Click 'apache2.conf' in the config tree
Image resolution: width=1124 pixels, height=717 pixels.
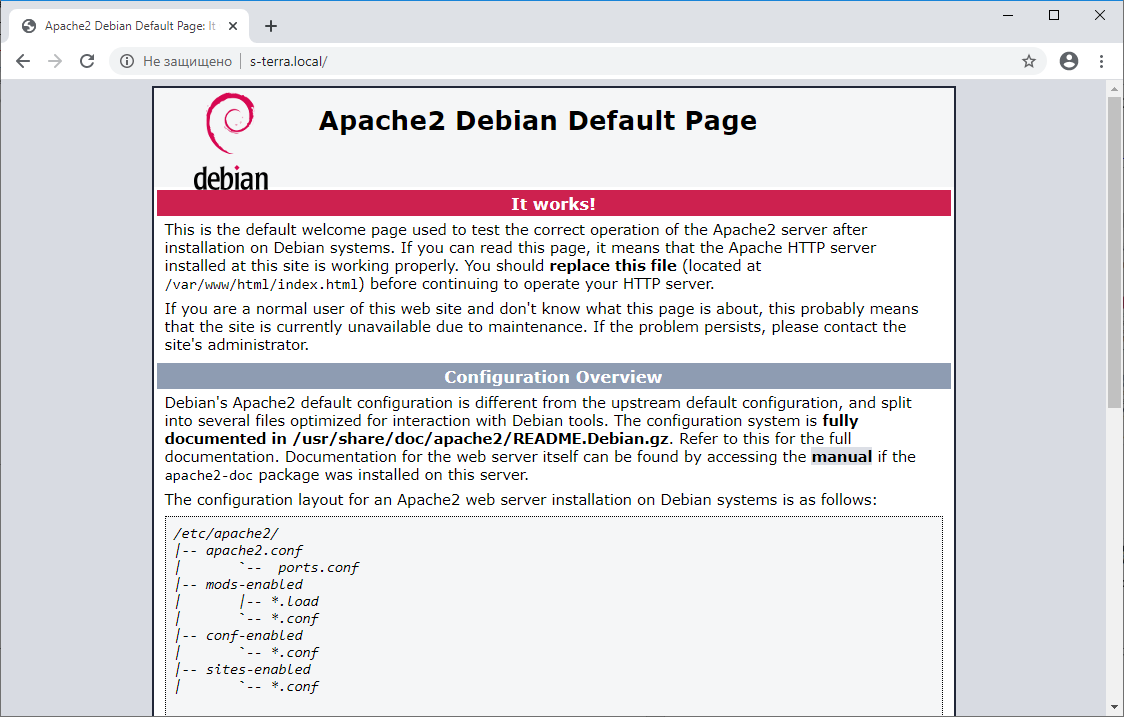point(254,551)
